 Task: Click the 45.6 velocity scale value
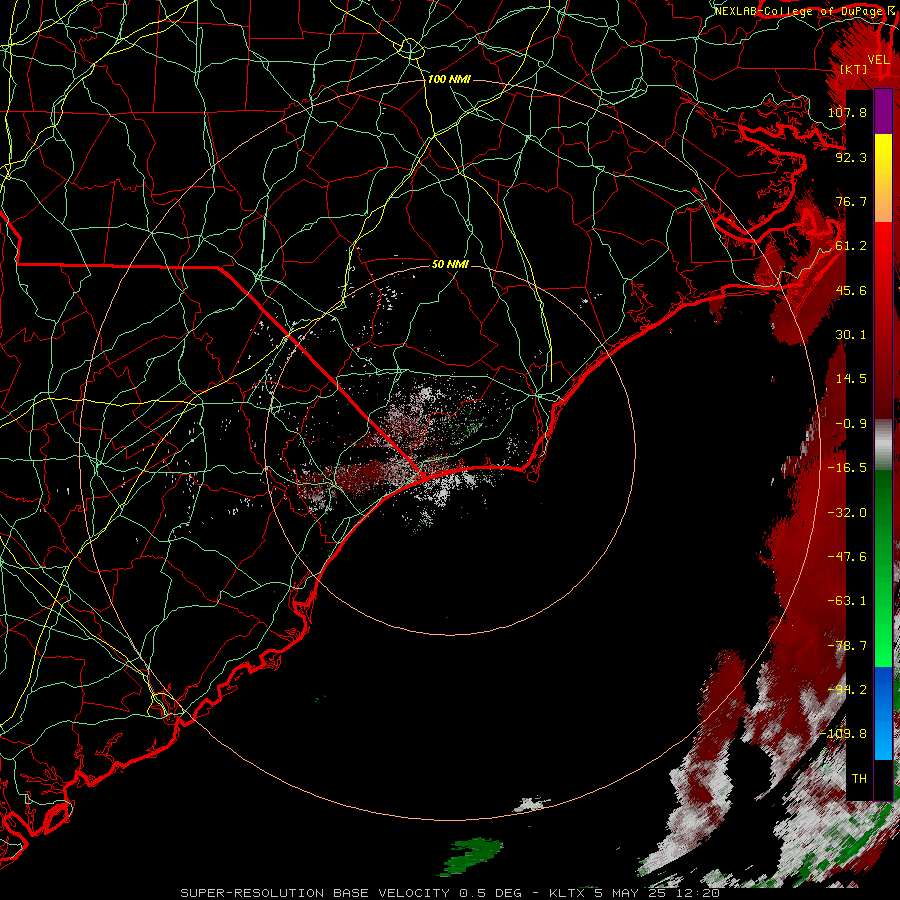851,290
